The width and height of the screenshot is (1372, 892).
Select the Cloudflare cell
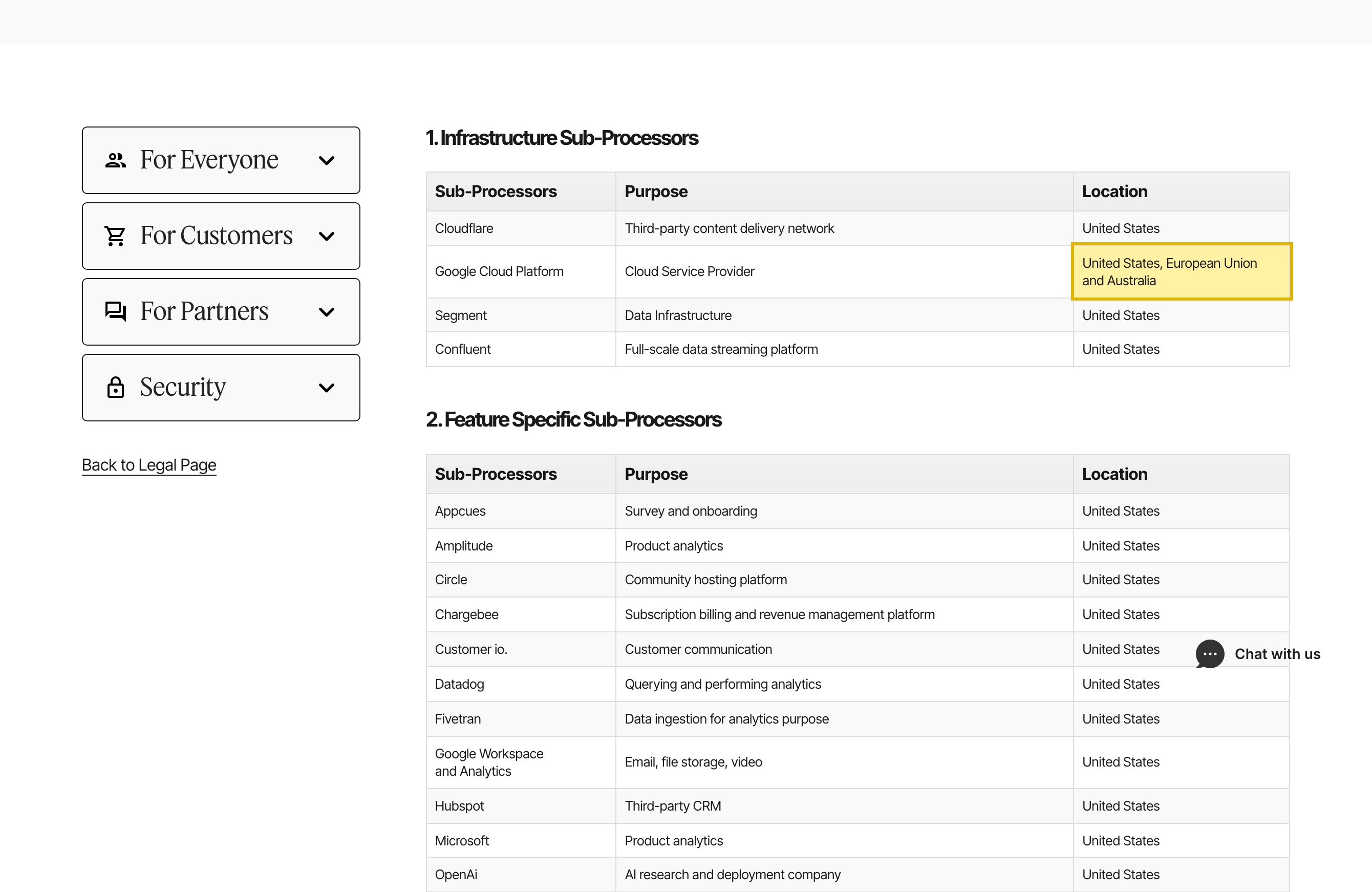(x=521, y=228)
